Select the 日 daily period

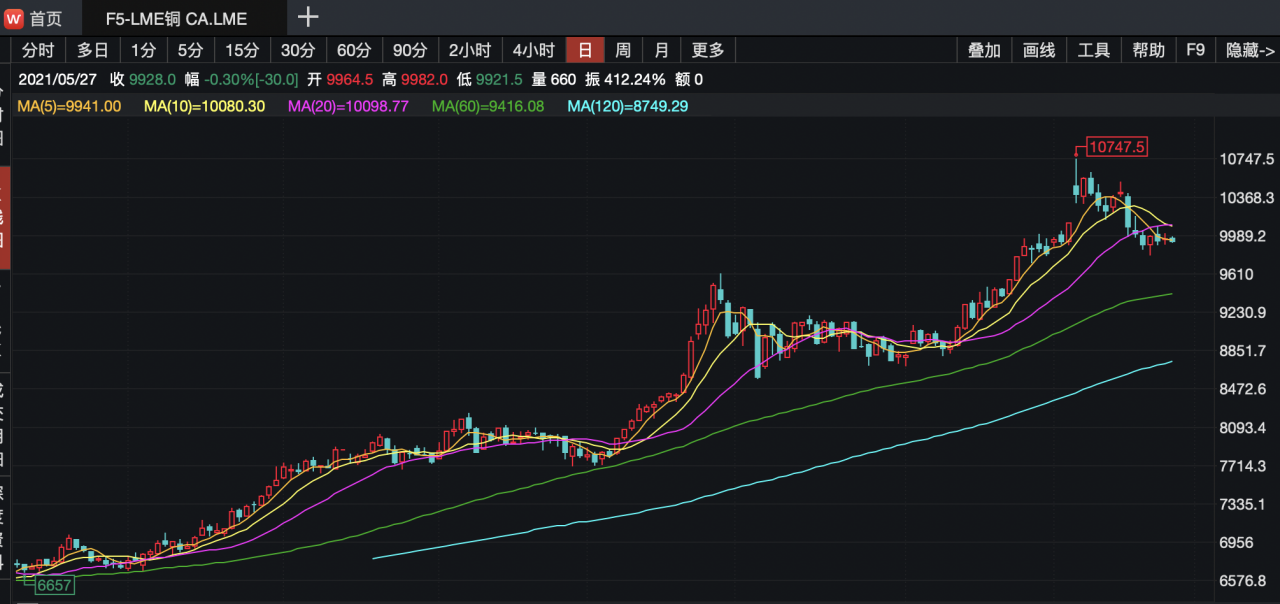[x=585, y=50]
